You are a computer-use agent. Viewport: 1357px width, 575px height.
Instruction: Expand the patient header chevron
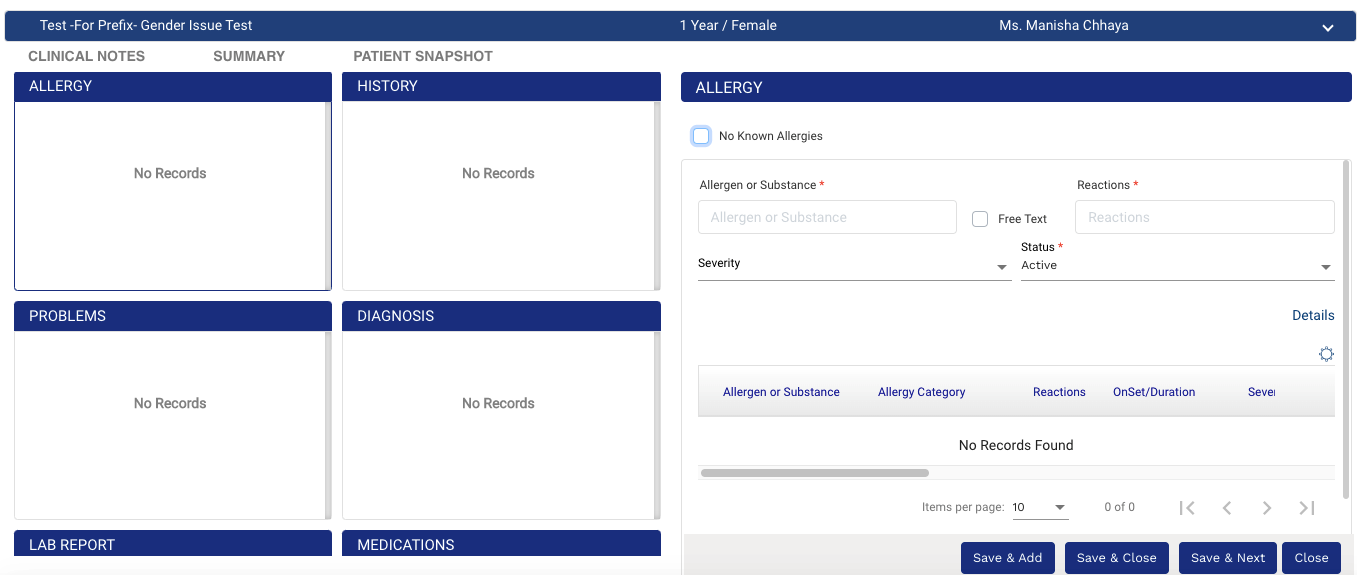point(1327,28)
